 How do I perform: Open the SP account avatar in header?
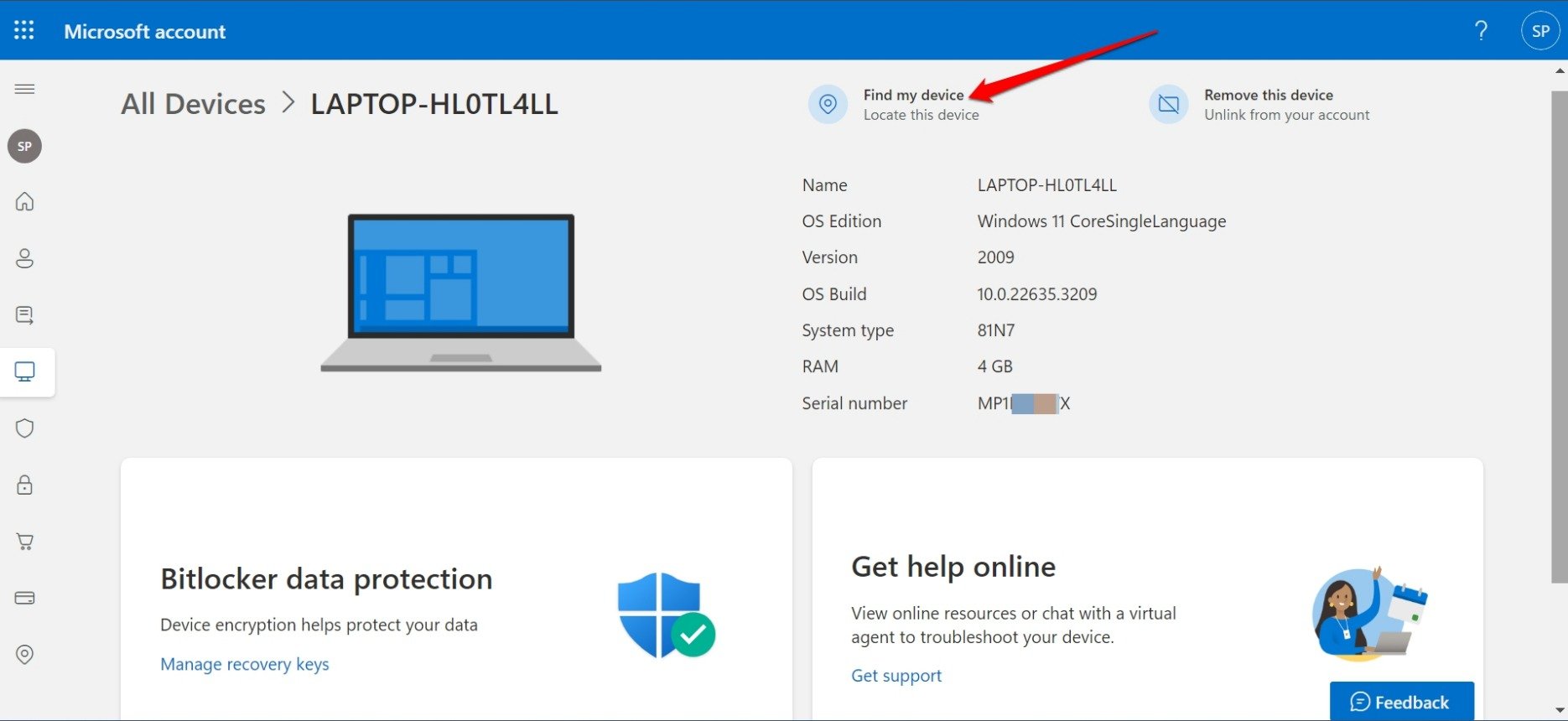point(1540,31)
